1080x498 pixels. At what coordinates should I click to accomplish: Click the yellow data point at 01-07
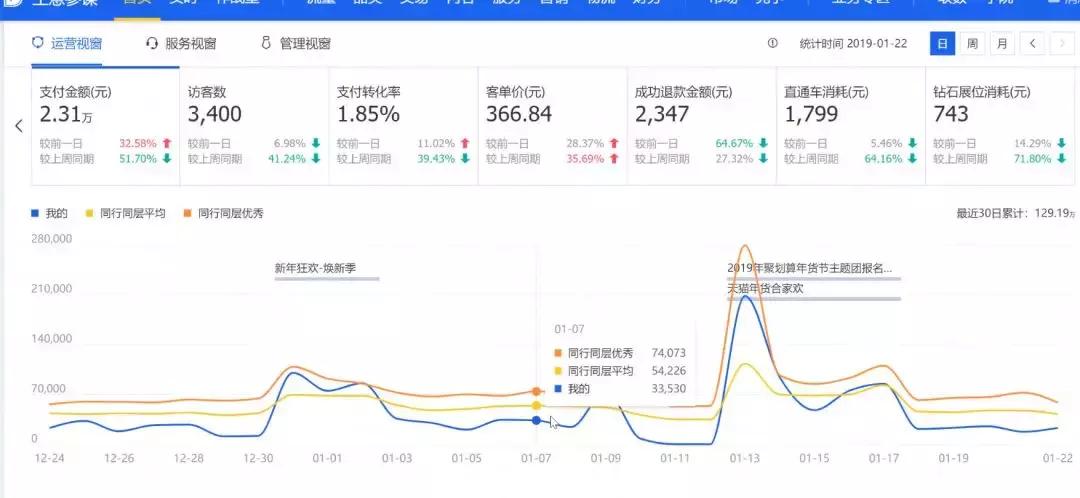click(x=536, y=405)
